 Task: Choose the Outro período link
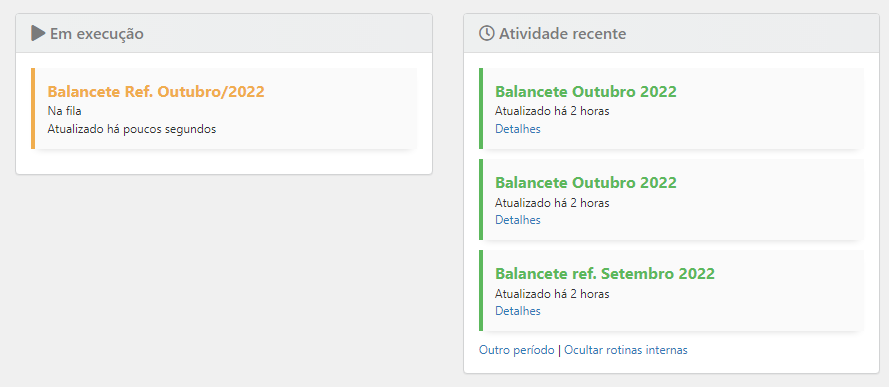517,350
